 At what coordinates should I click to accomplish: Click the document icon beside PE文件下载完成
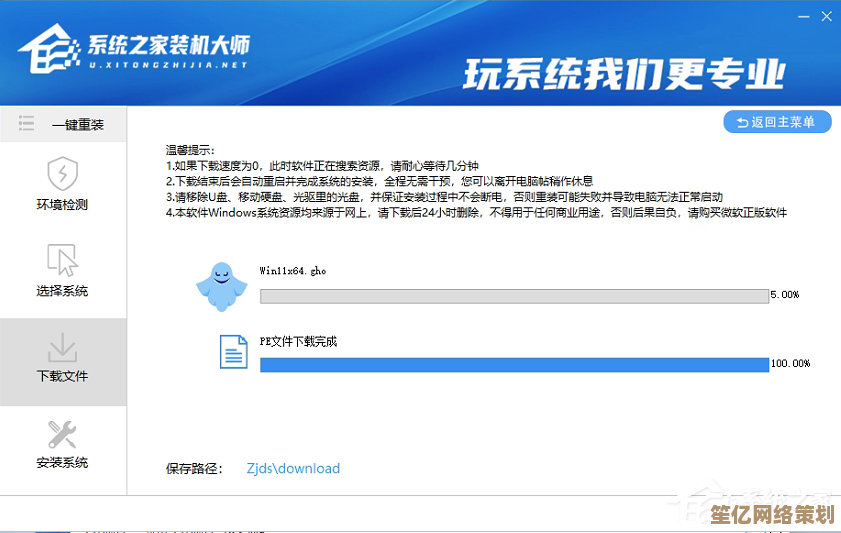click(233, 351)
